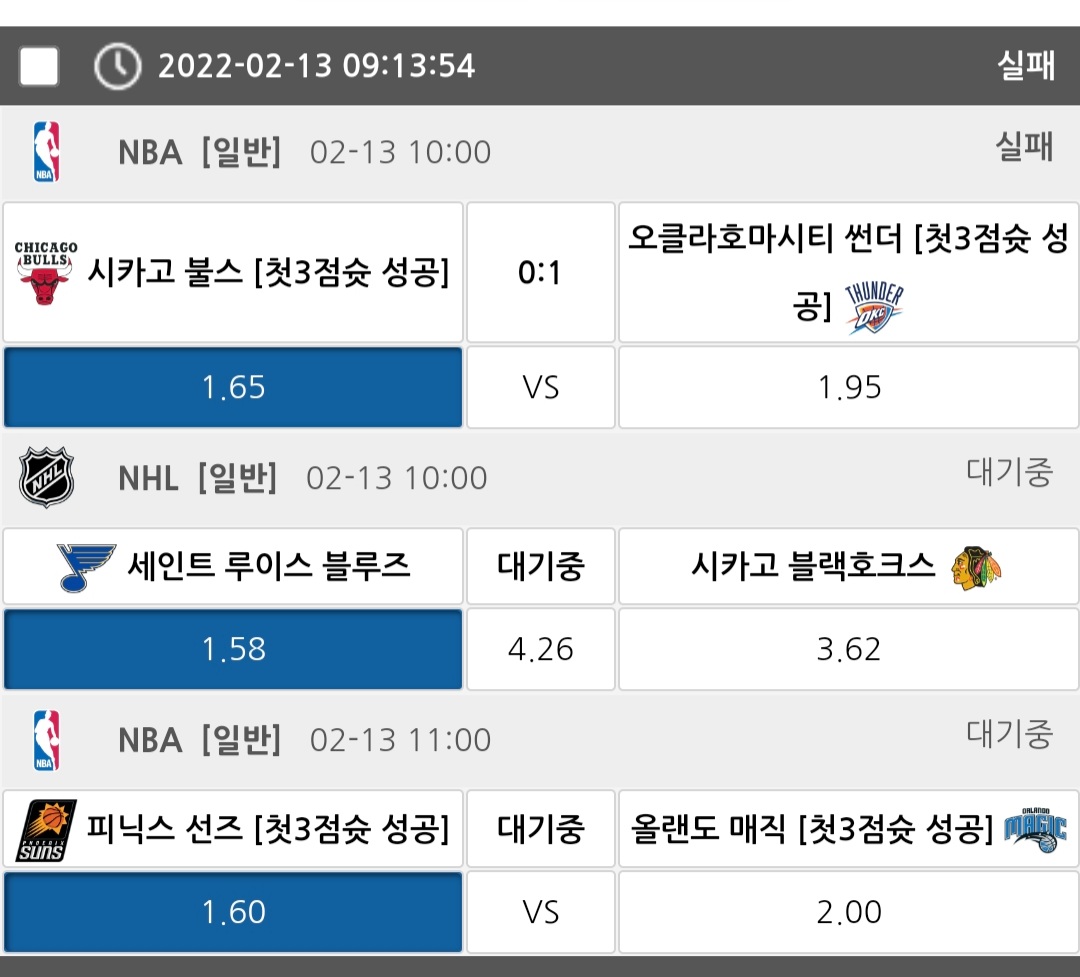Pick the 2.00 Orlando Magic odds

(x=848, y=912)
